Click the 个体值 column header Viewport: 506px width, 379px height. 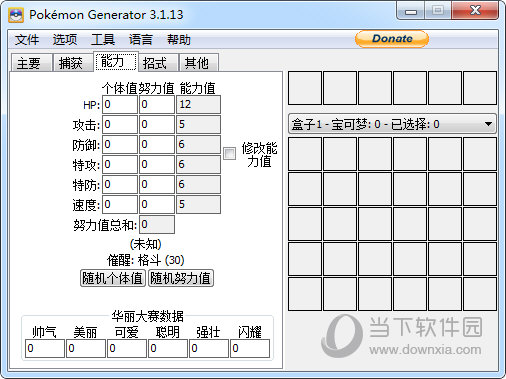(120, 88)
